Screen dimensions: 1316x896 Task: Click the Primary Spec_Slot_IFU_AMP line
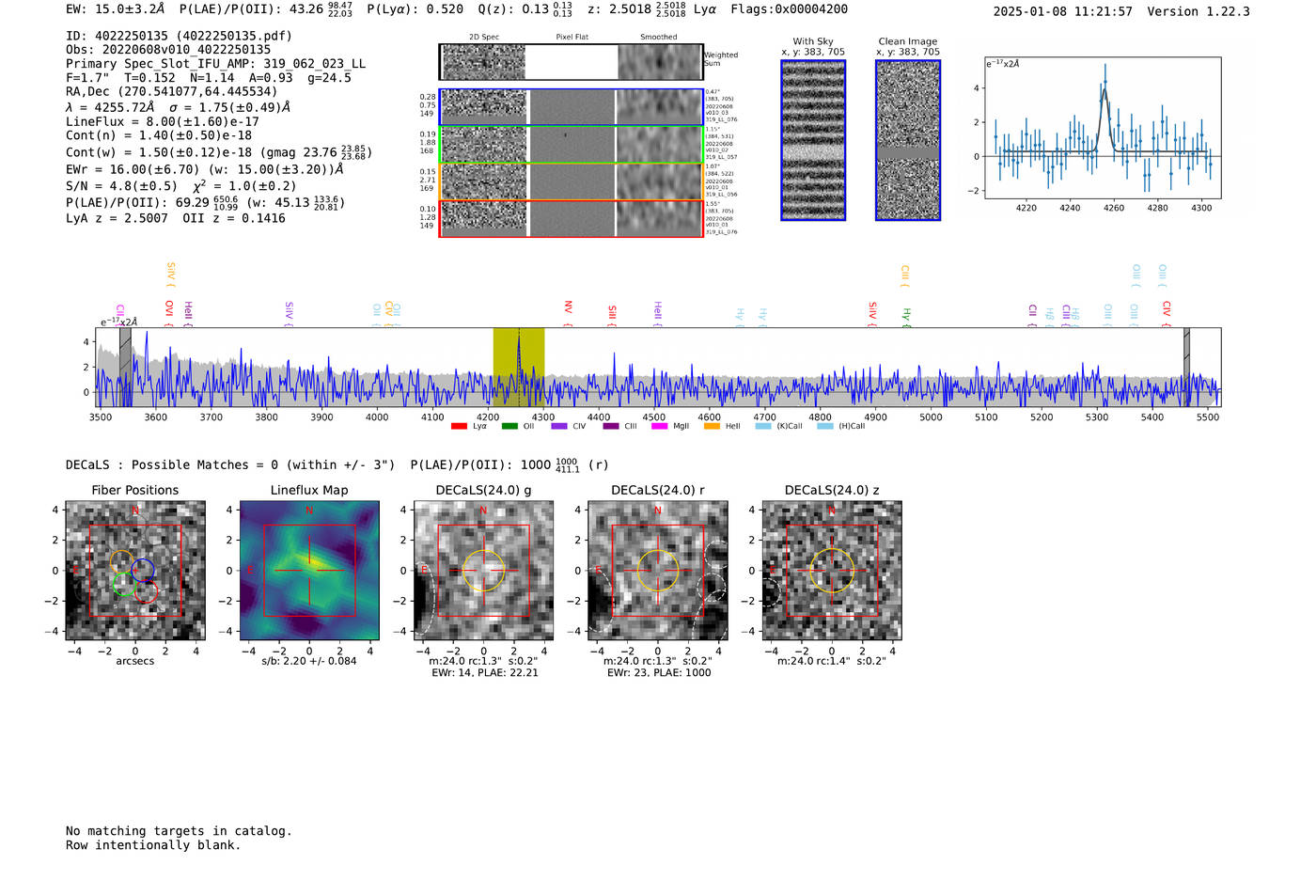(x=215, y=64)
